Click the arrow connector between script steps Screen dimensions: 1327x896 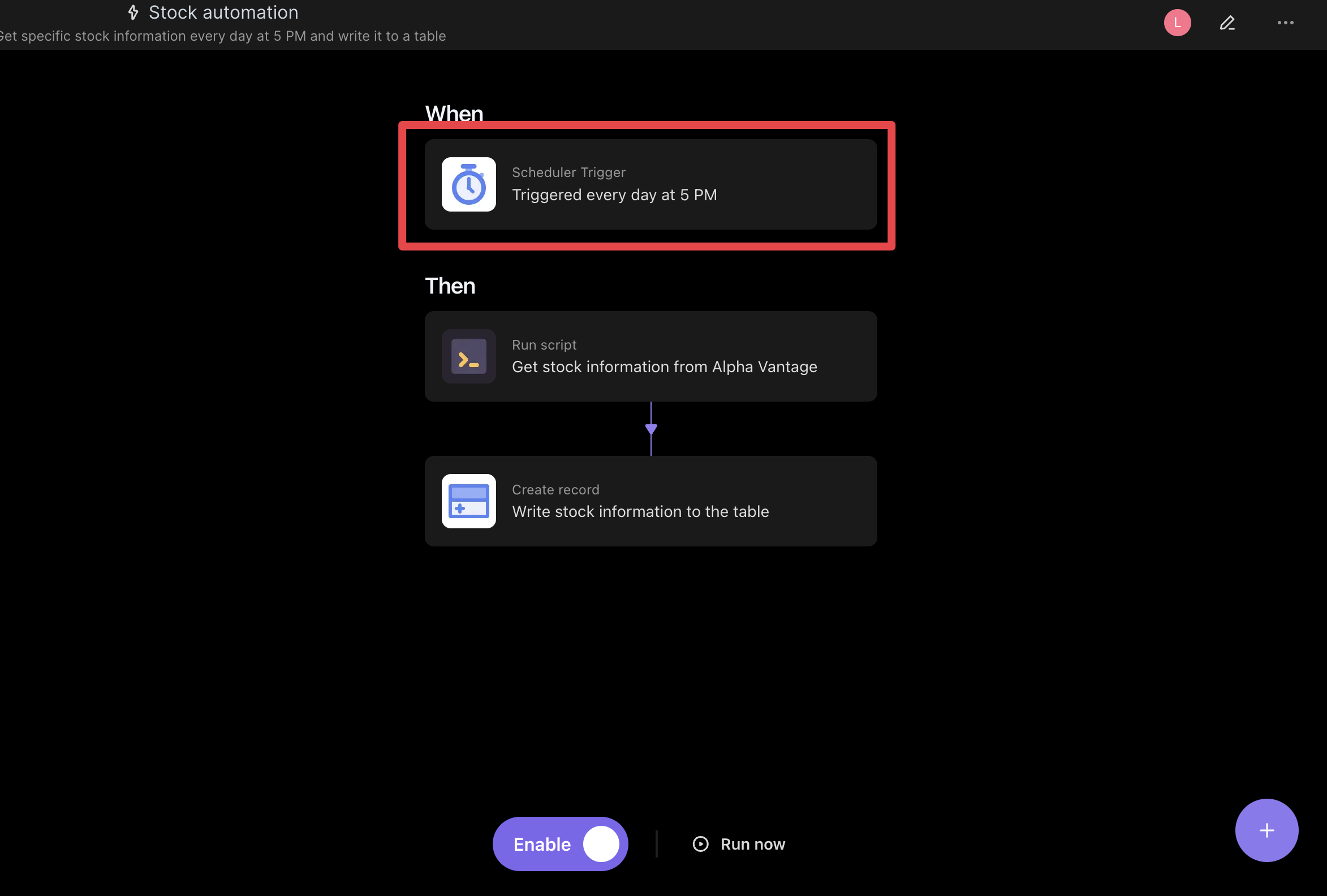[651, 428]
